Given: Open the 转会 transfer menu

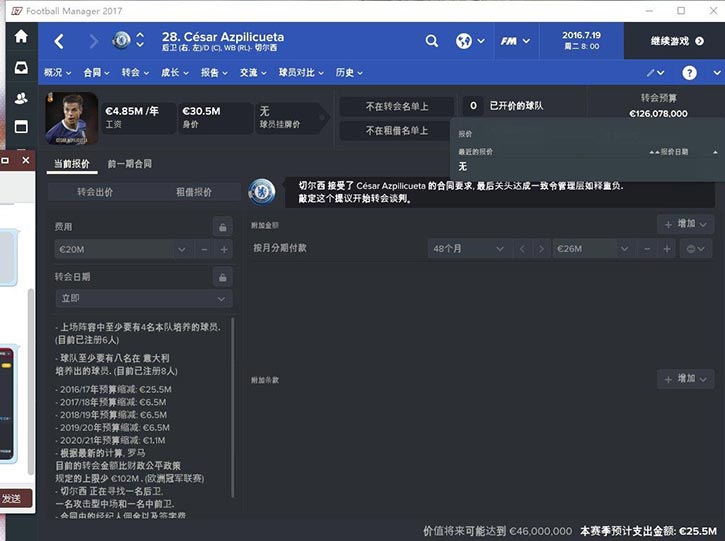Looking at the screenshot, I should click(x=135, y=73).
